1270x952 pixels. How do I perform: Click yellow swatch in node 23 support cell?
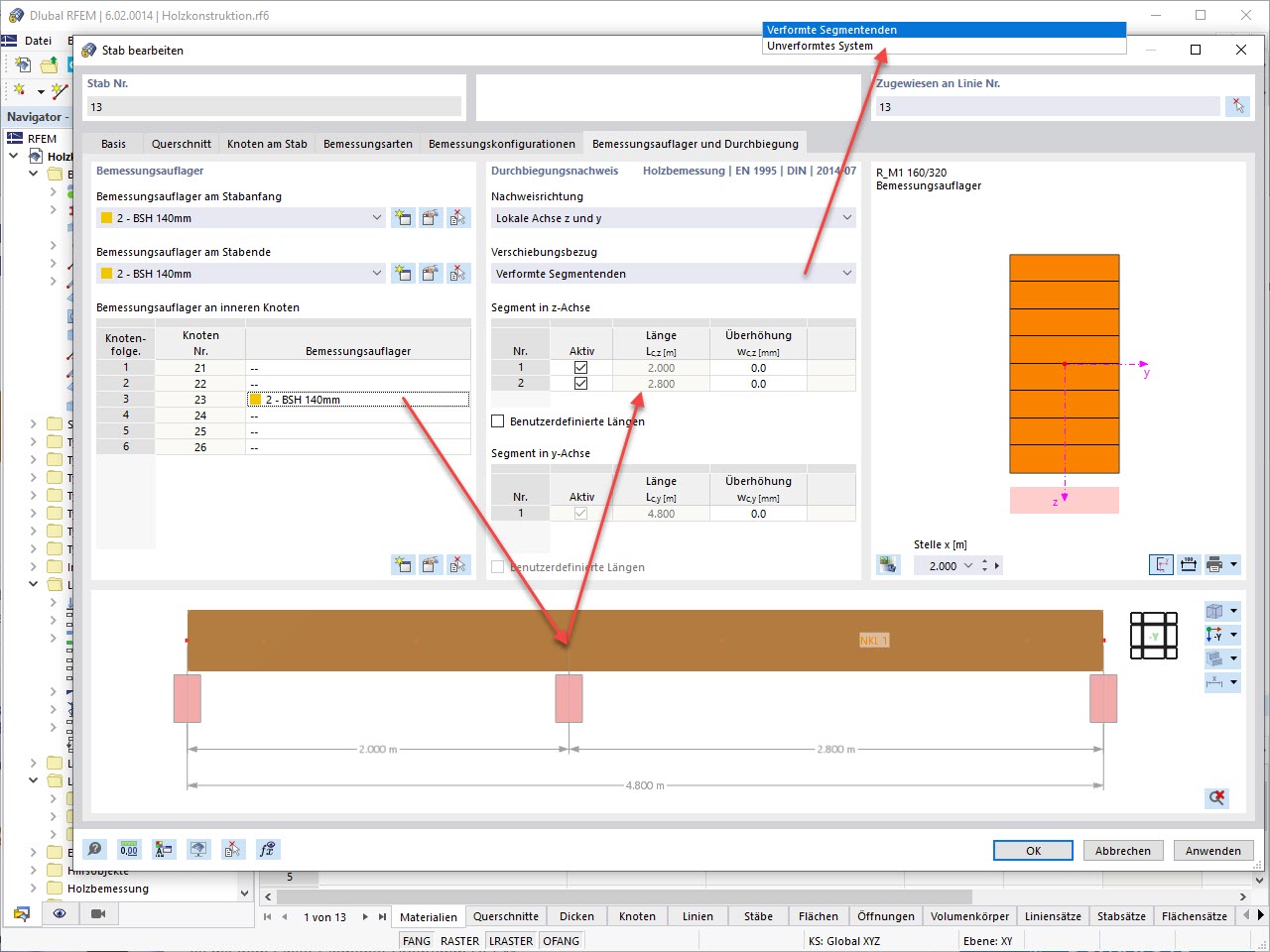click(255, 400)
